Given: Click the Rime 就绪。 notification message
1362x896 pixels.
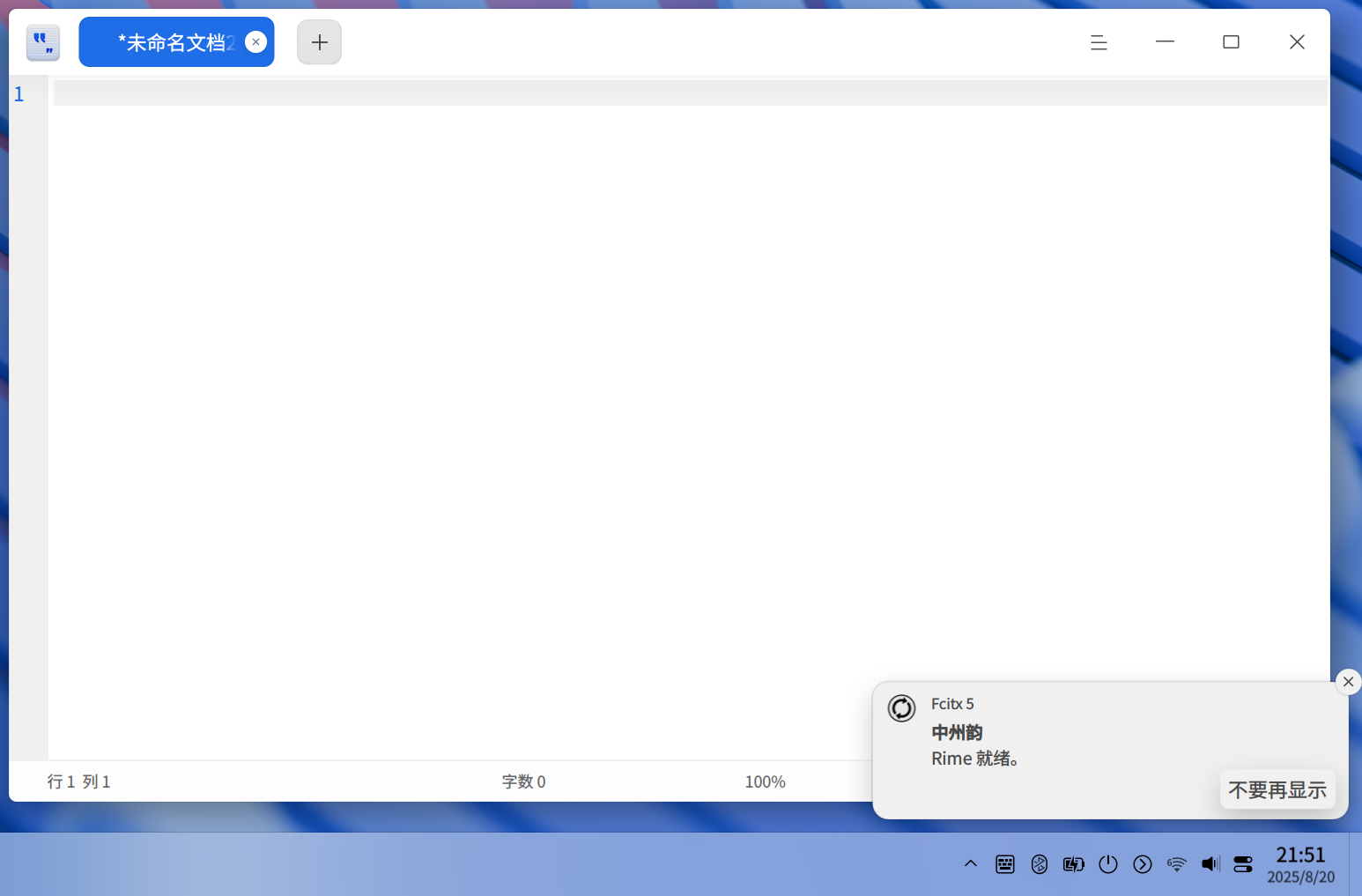Looking at the screenshot, I should point(975,759).
